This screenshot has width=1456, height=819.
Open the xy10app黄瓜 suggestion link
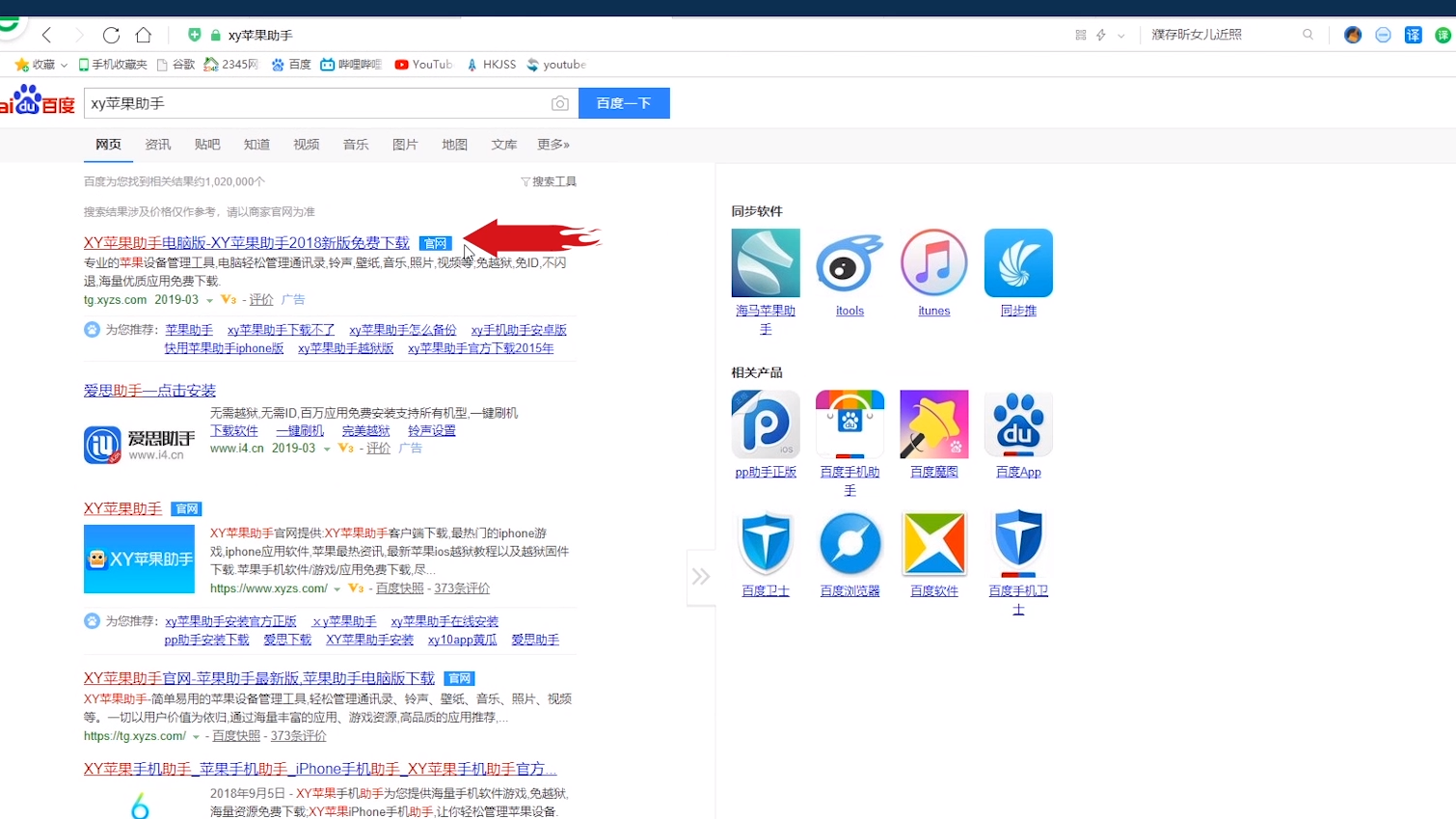coord(463,641)
